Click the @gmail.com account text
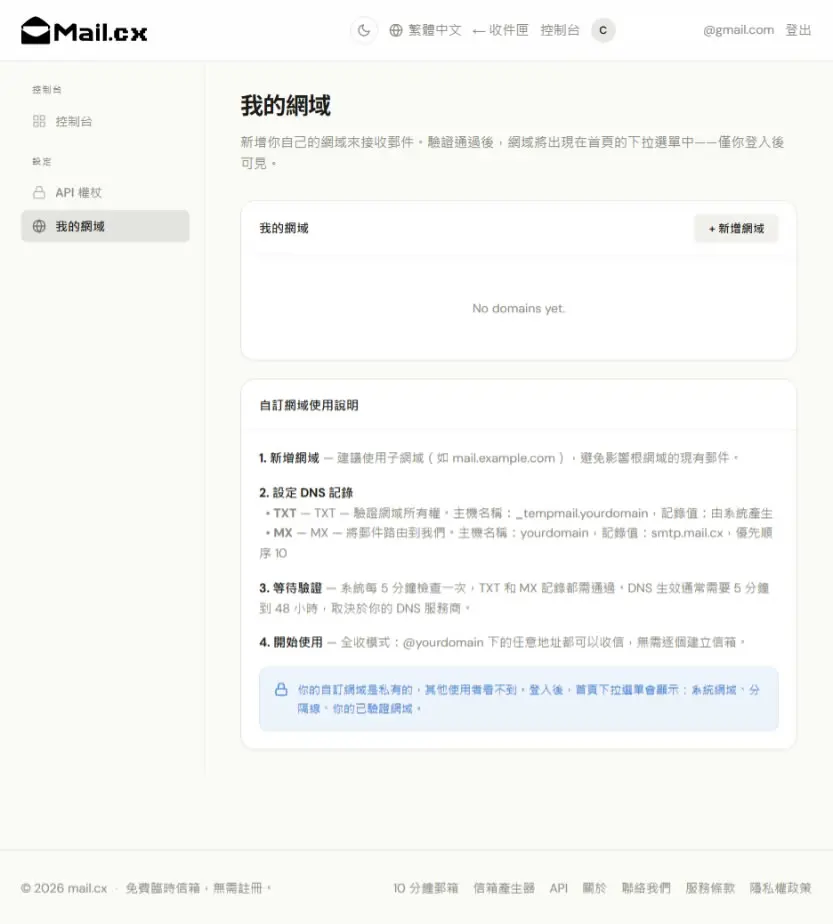833x924 pixels. tap(738, 30)
